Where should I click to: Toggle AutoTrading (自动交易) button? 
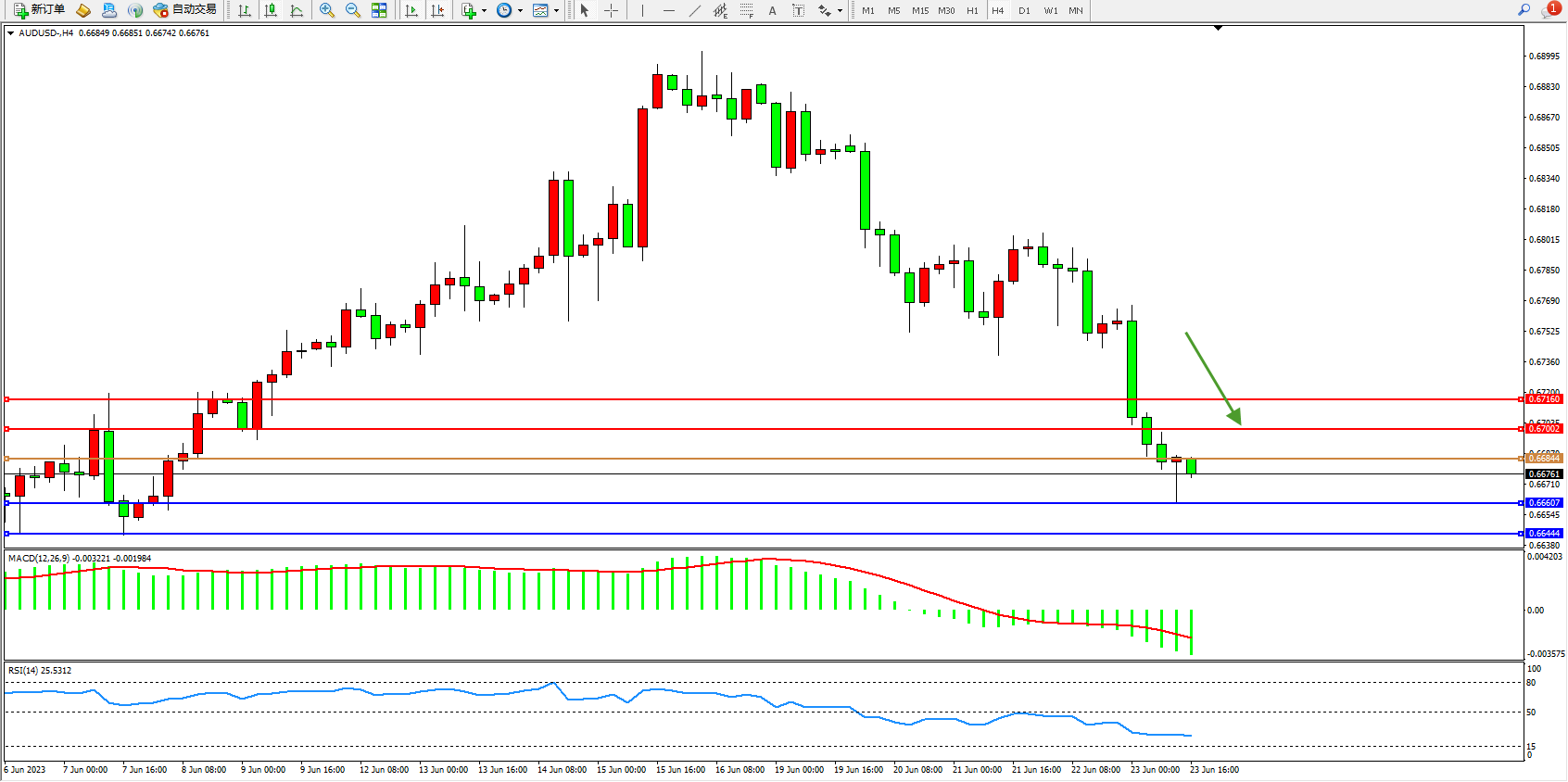tap(184, 10)
